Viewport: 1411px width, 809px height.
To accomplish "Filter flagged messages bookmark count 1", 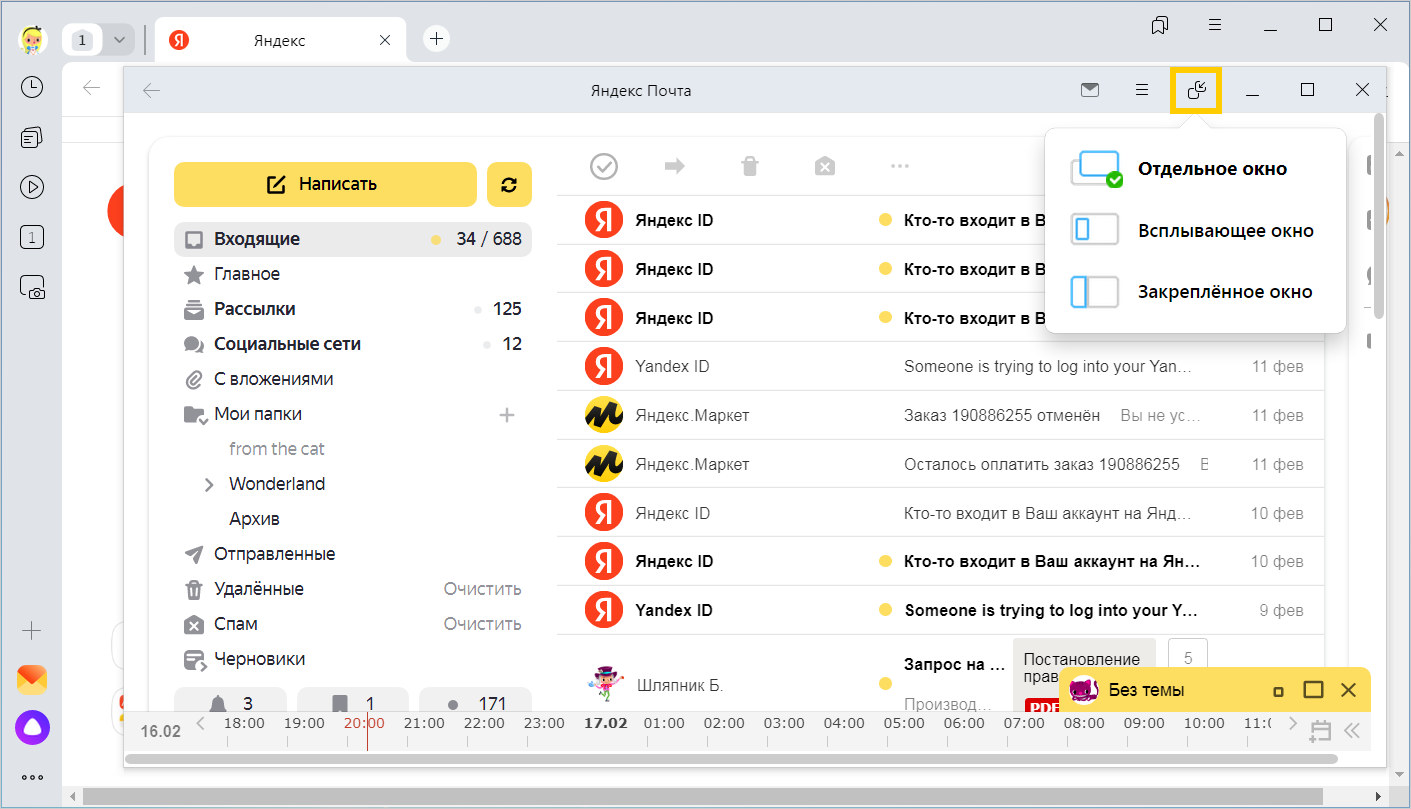I will click(x=353, y=703).
